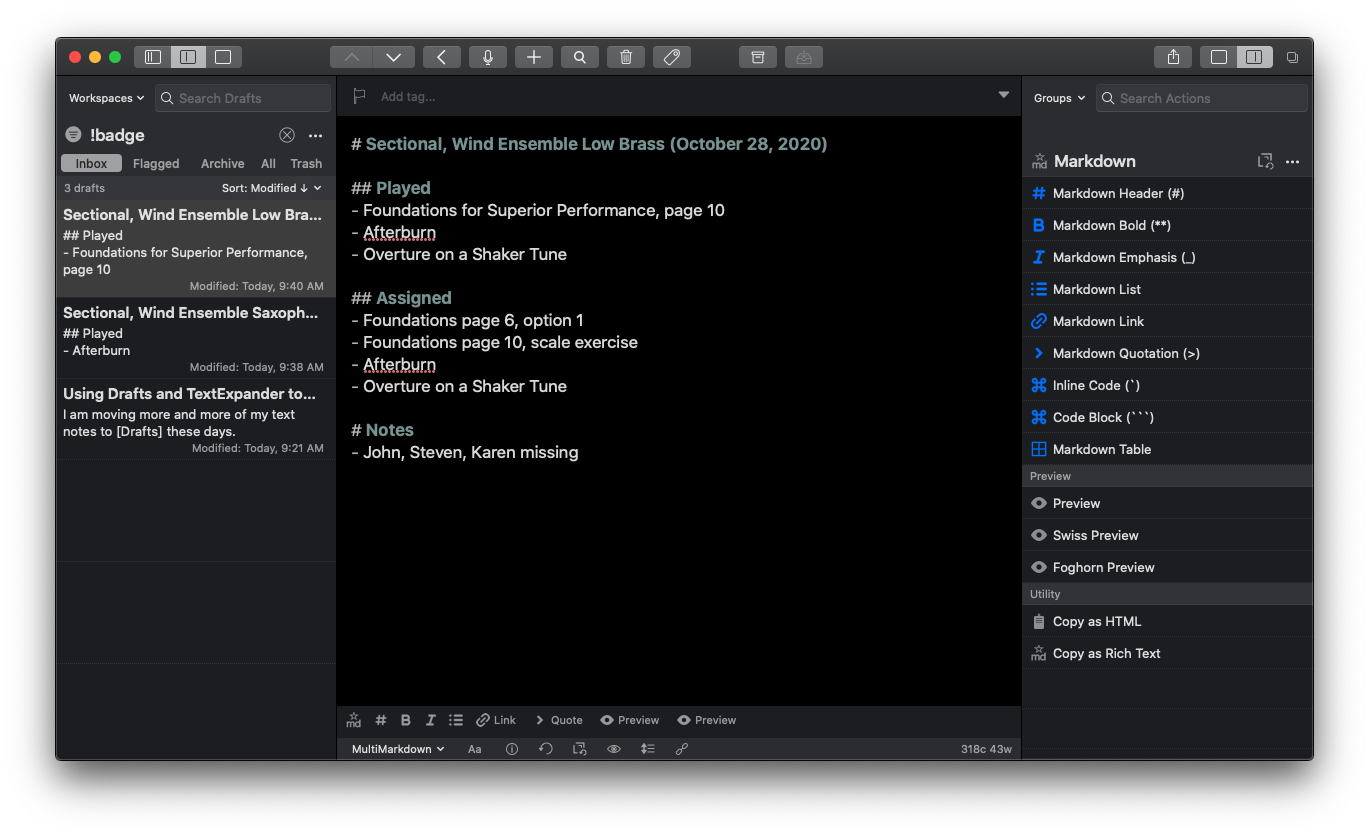Run the Inline Code action
Image resolution: width=1369 pixels, height=834 pixels.
click(x=1167, y=385)
